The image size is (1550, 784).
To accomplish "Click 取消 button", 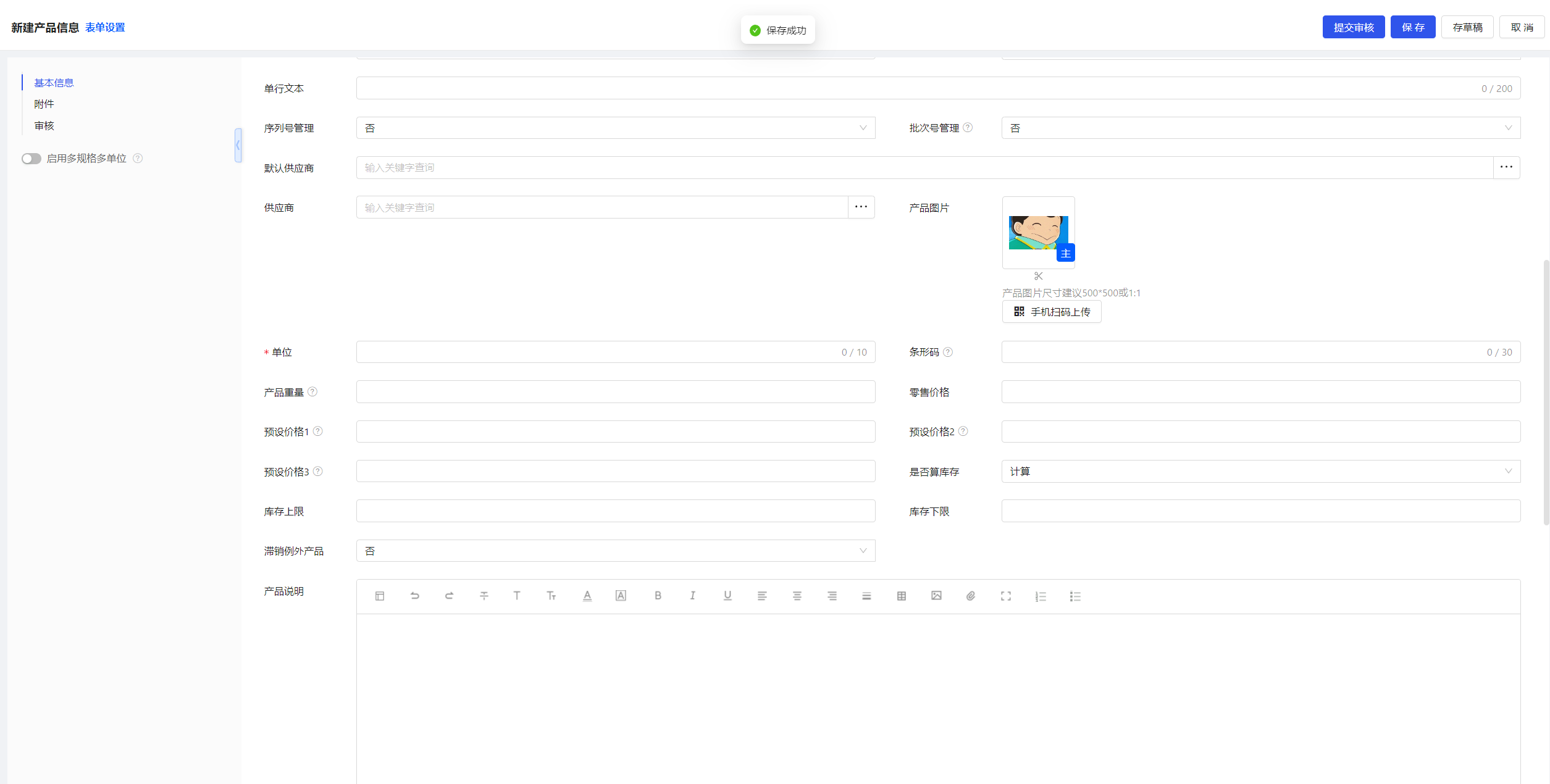I will pos(1522,27).
